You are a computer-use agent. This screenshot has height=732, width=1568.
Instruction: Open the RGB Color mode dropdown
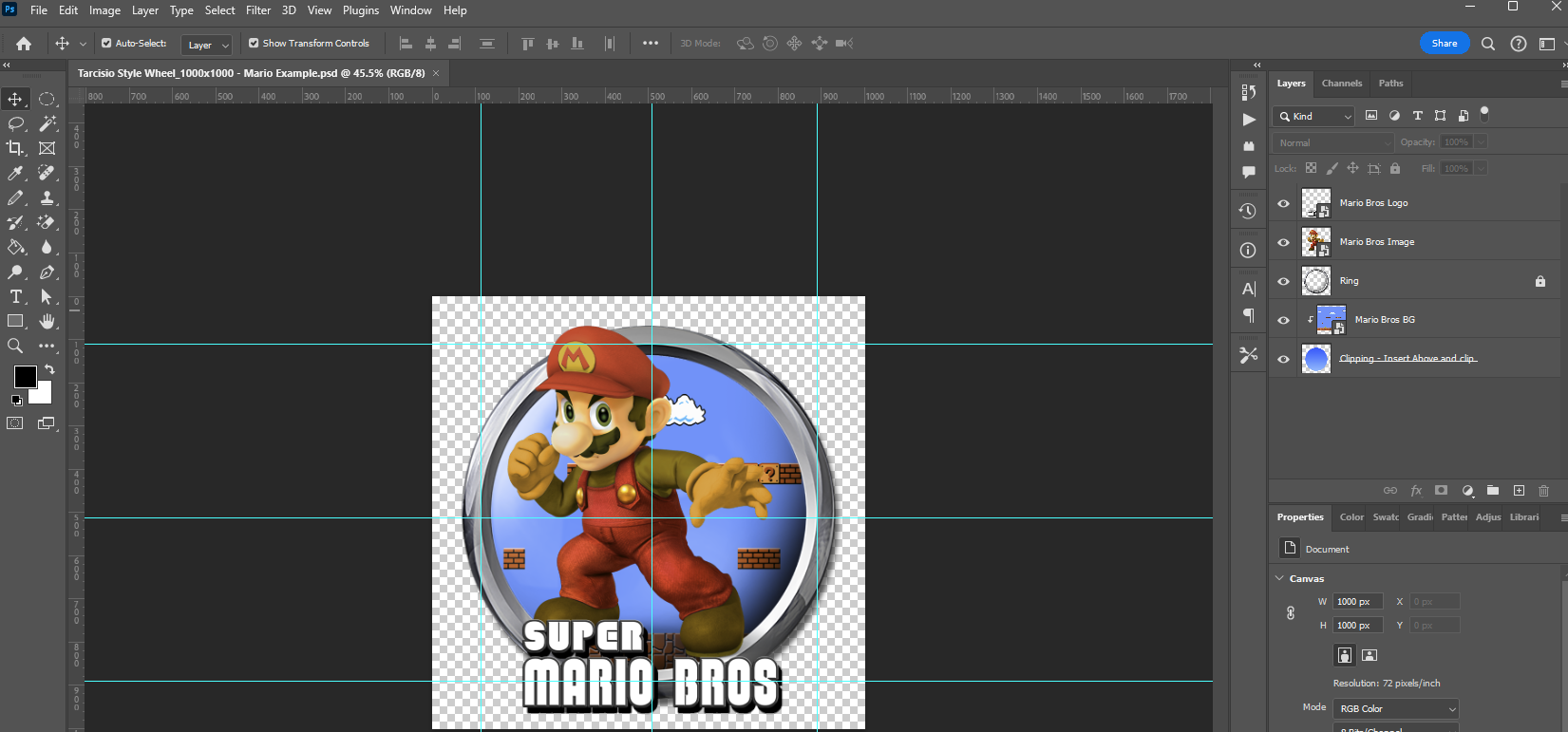tap(1396, 709)
